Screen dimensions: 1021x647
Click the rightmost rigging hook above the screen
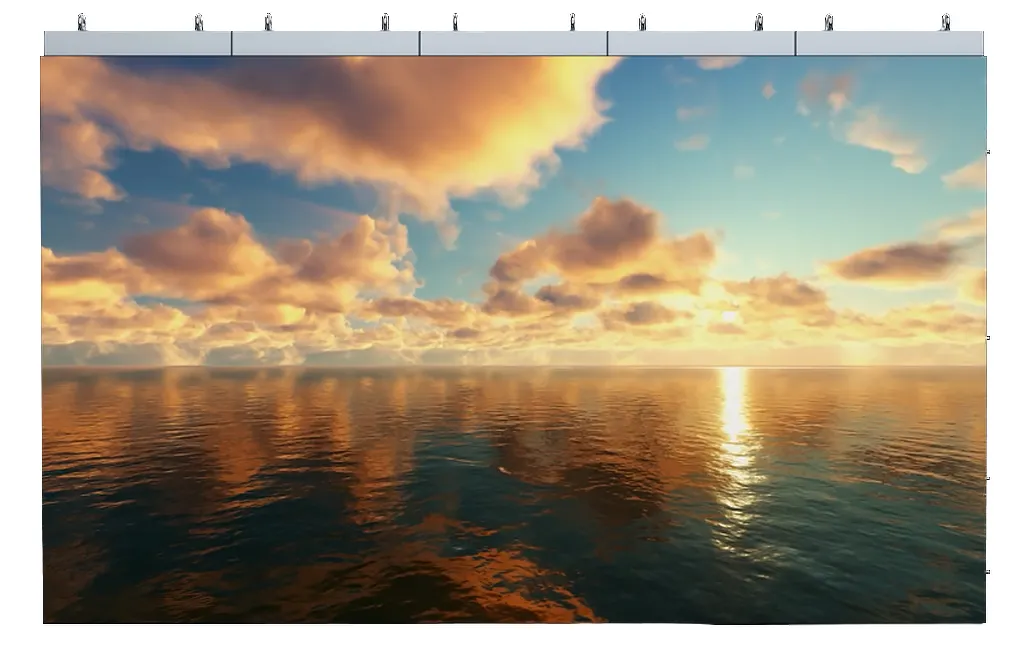click(945, 22)
